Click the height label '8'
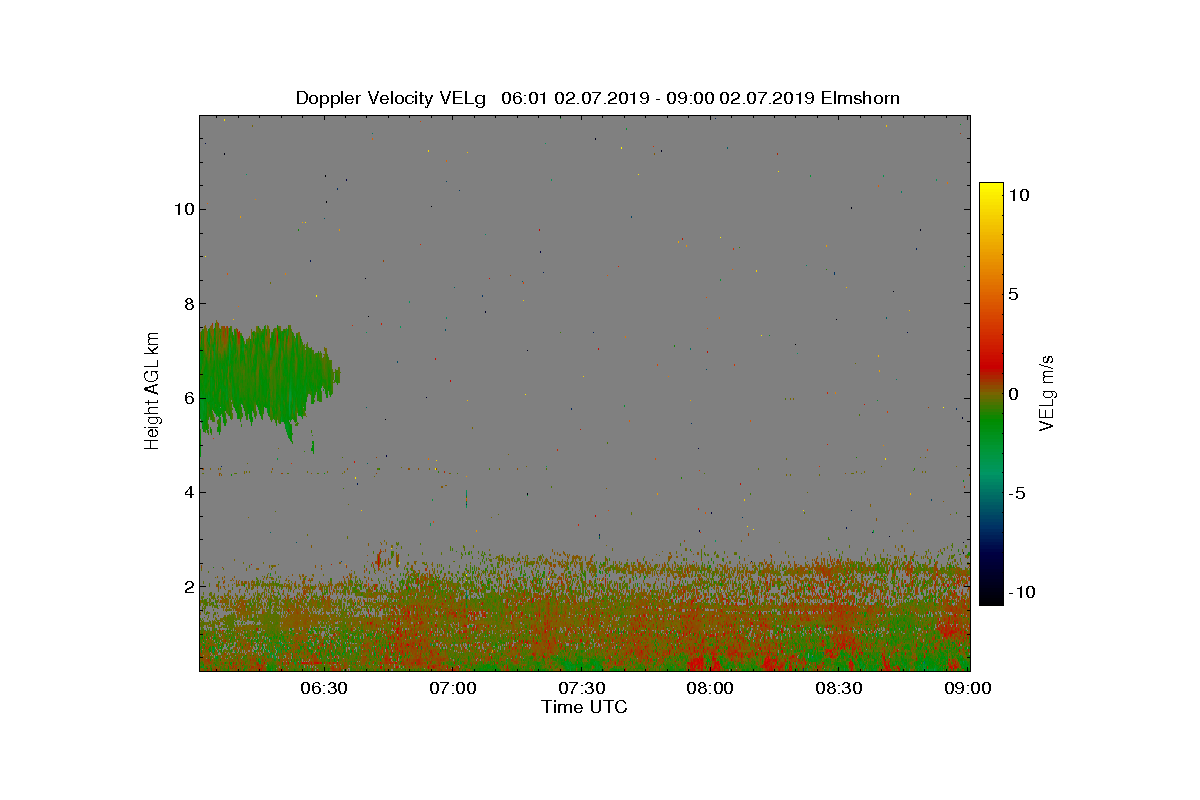The width and height of the screenshot is (1200, 800). tap(187, 304)
